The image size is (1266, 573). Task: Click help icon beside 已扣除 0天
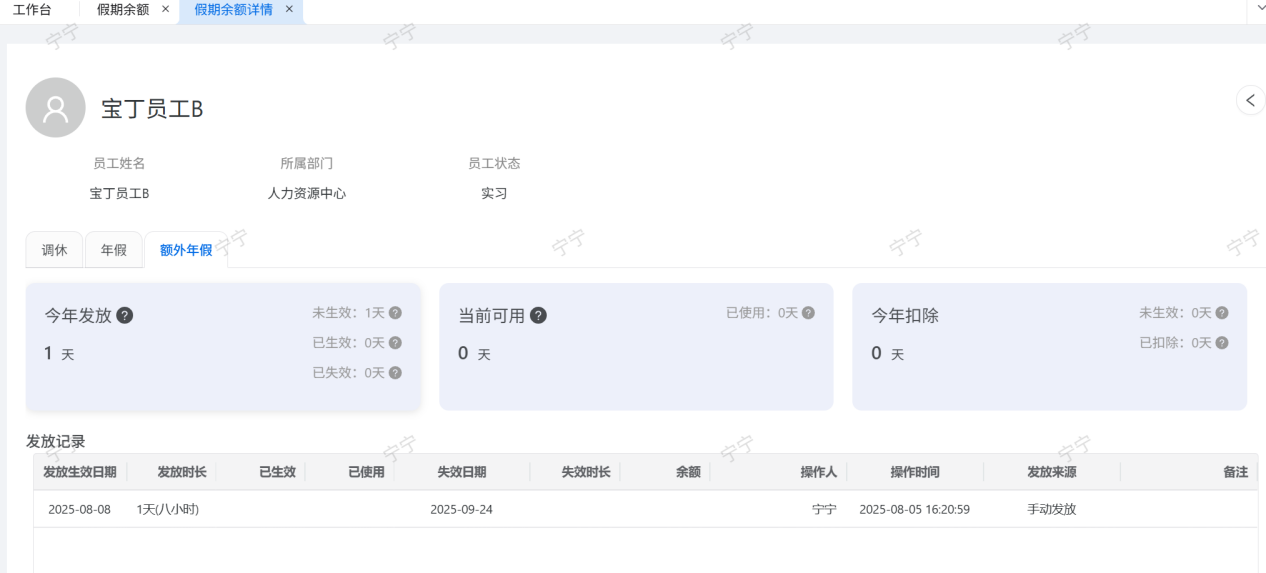coord(1221,343)
